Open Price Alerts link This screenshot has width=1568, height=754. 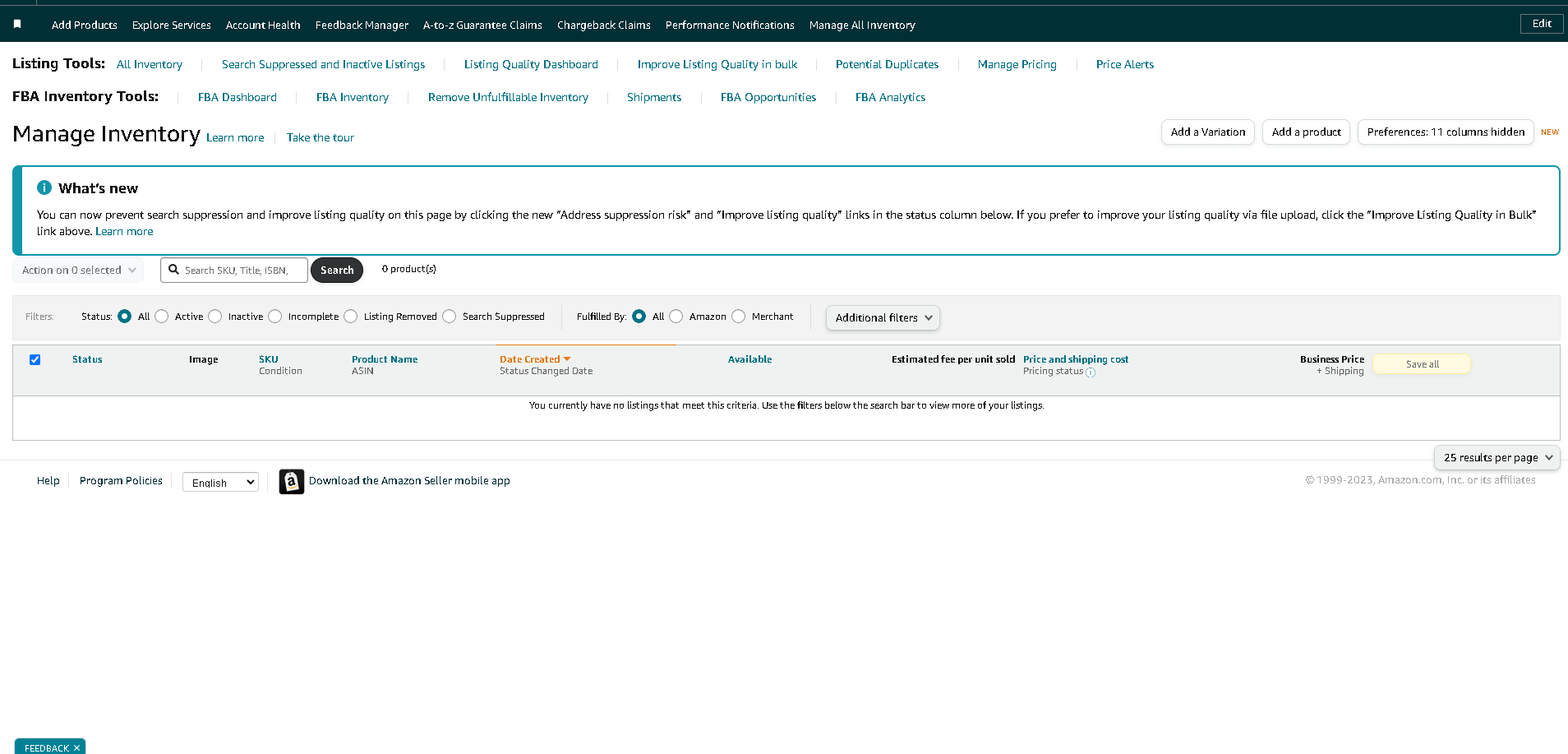(x=1125, y=64)
